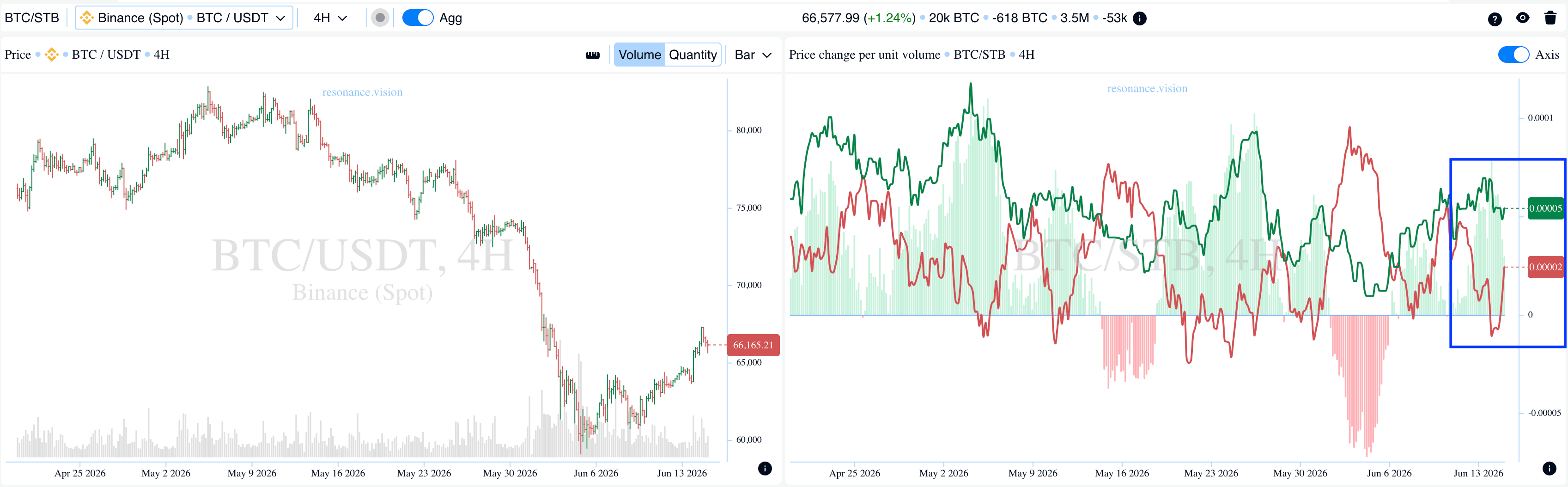Click Binance logo icon in price header
The width and height of the screenshot is (1568, 487).
[52, 55]
